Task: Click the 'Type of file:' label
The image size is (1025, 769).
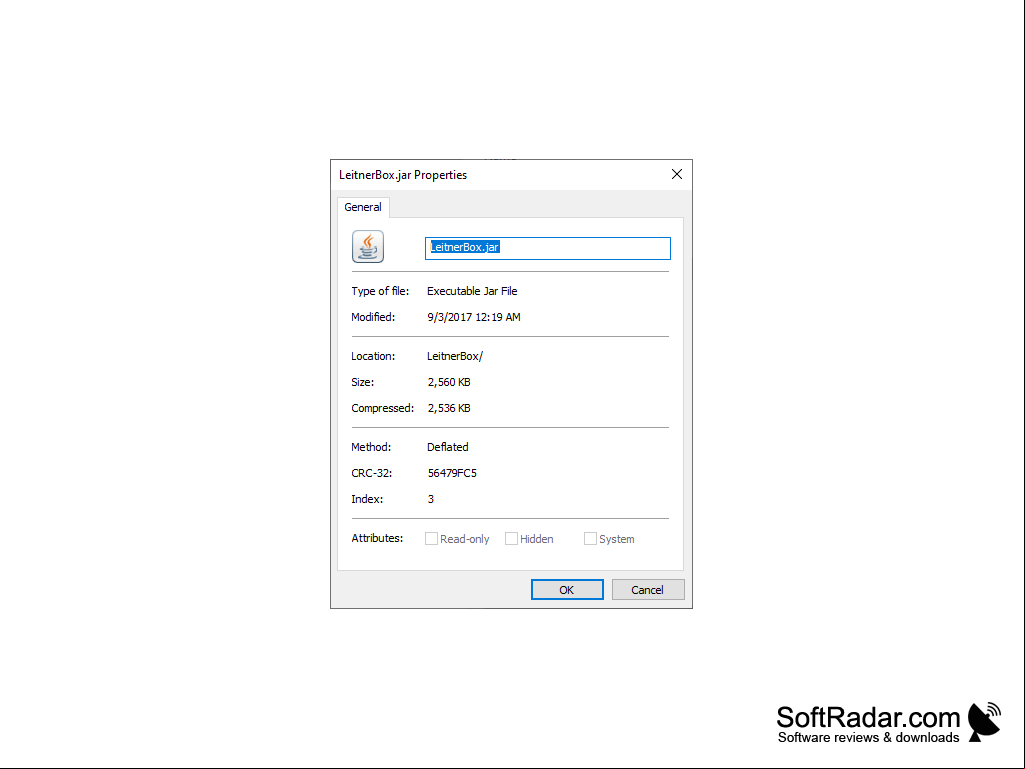Action: click(x=380, y=291)
